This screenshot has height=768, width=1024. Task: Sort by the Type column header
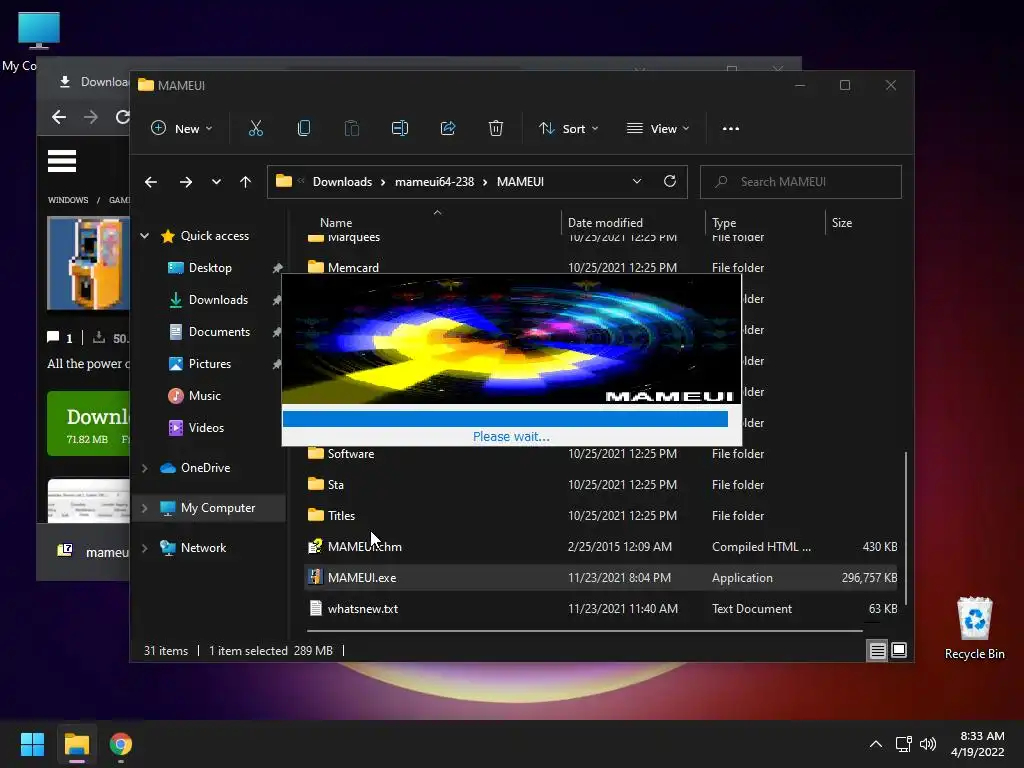724,223
